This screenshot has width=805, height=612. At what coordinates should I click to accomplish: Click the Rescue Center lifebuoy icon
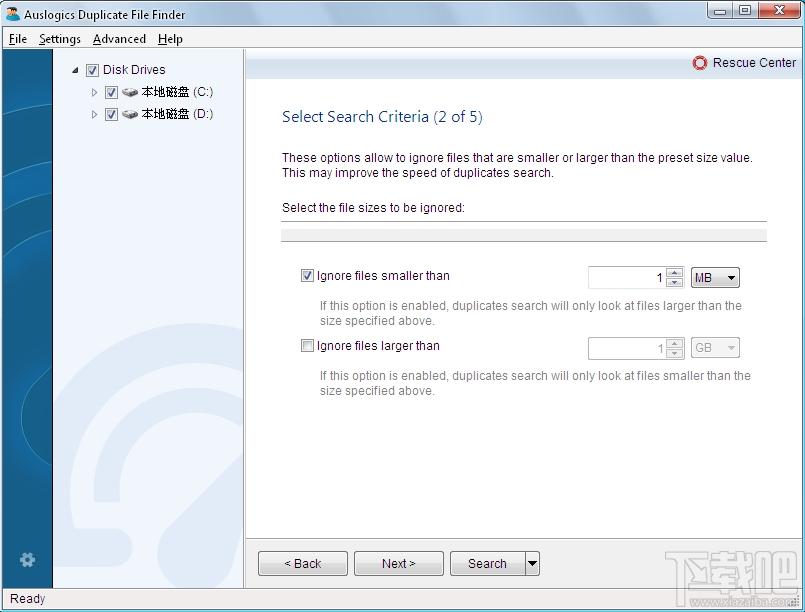click(x=700, y=63)
